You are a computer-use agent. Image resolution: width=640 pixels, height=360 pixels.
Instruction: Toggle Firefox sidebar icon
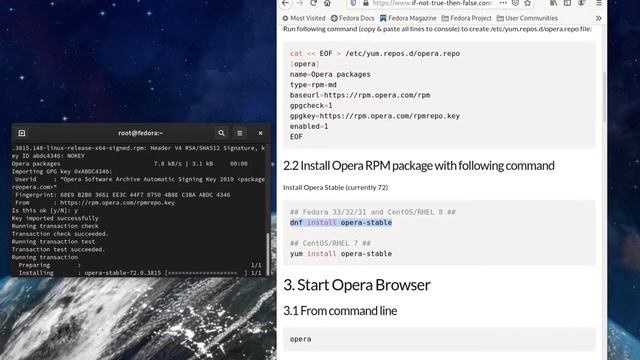click(x=567, y=3)
